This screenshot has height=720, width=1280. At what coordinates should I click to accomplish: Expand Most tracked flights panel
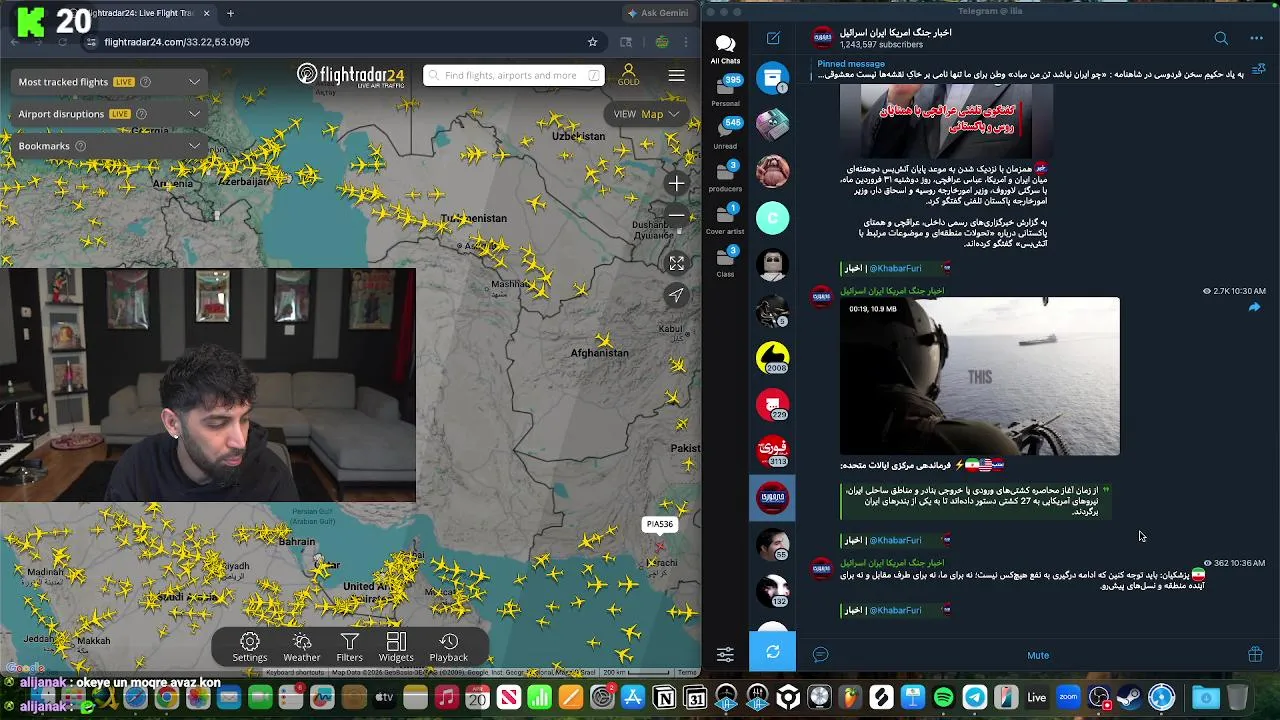tap(194, 82)
